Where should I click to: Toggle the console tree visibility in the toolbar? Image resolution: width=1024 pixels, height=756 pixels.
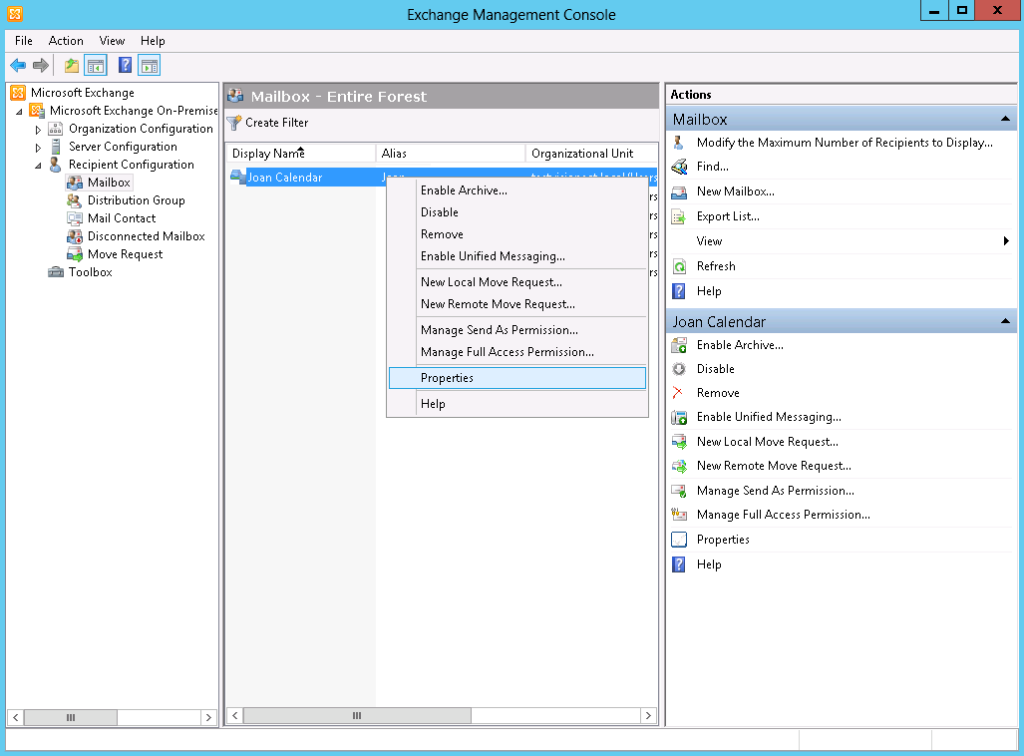(93, 65)
